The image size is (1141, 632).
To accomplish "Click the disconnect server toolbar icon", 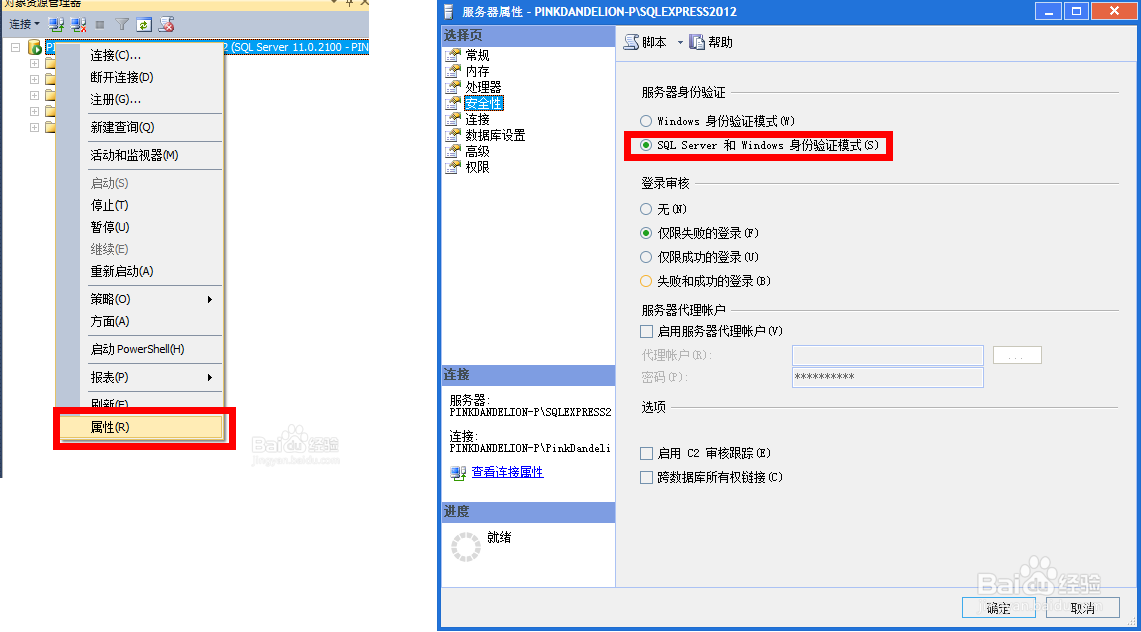I will pos(79,25).
